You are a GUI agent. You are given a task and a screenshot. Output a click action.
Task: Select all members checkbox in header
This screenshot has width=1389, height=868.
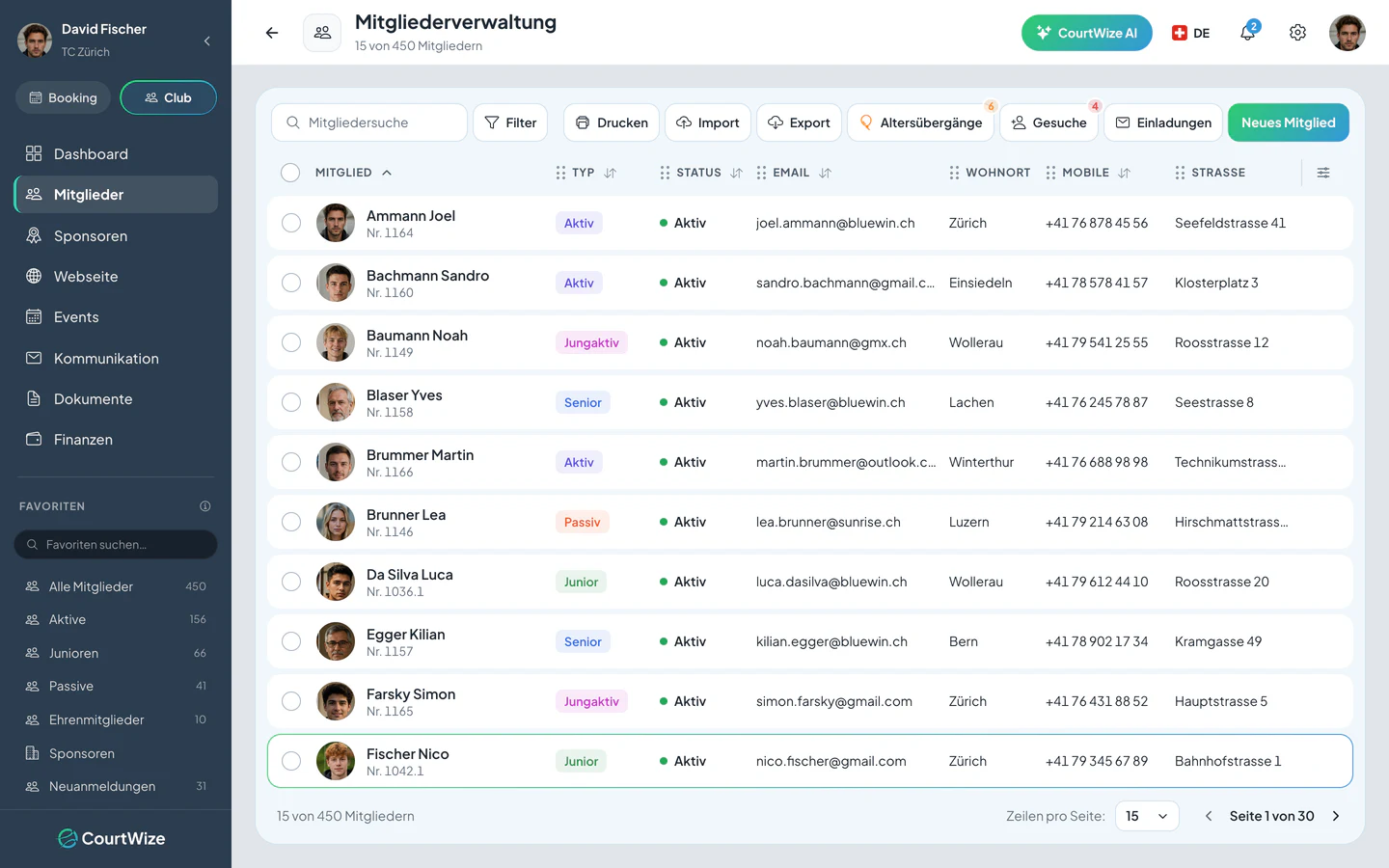click(290, 173)
